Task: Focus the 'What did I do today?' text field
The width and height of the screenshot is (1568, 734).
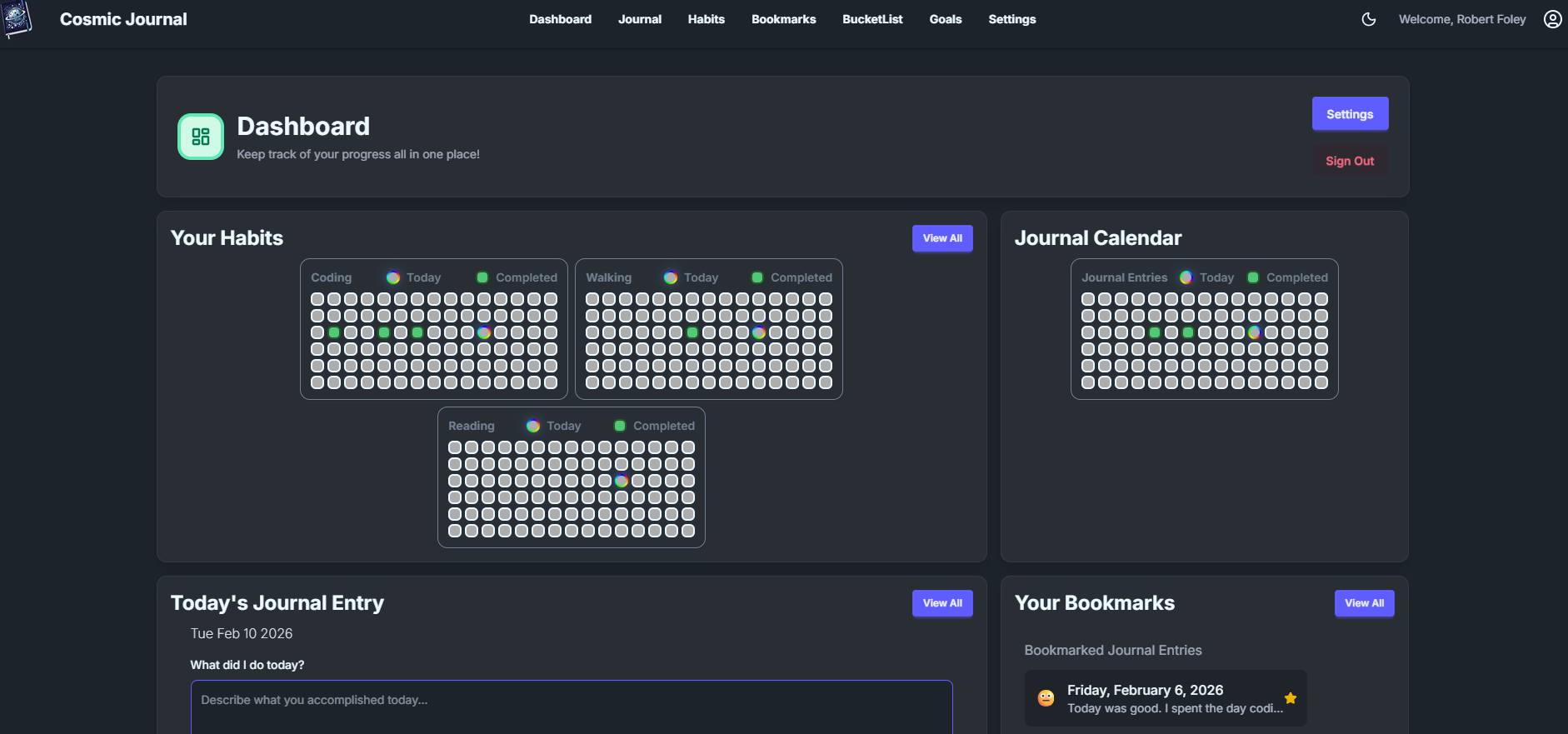Action: 572,707
